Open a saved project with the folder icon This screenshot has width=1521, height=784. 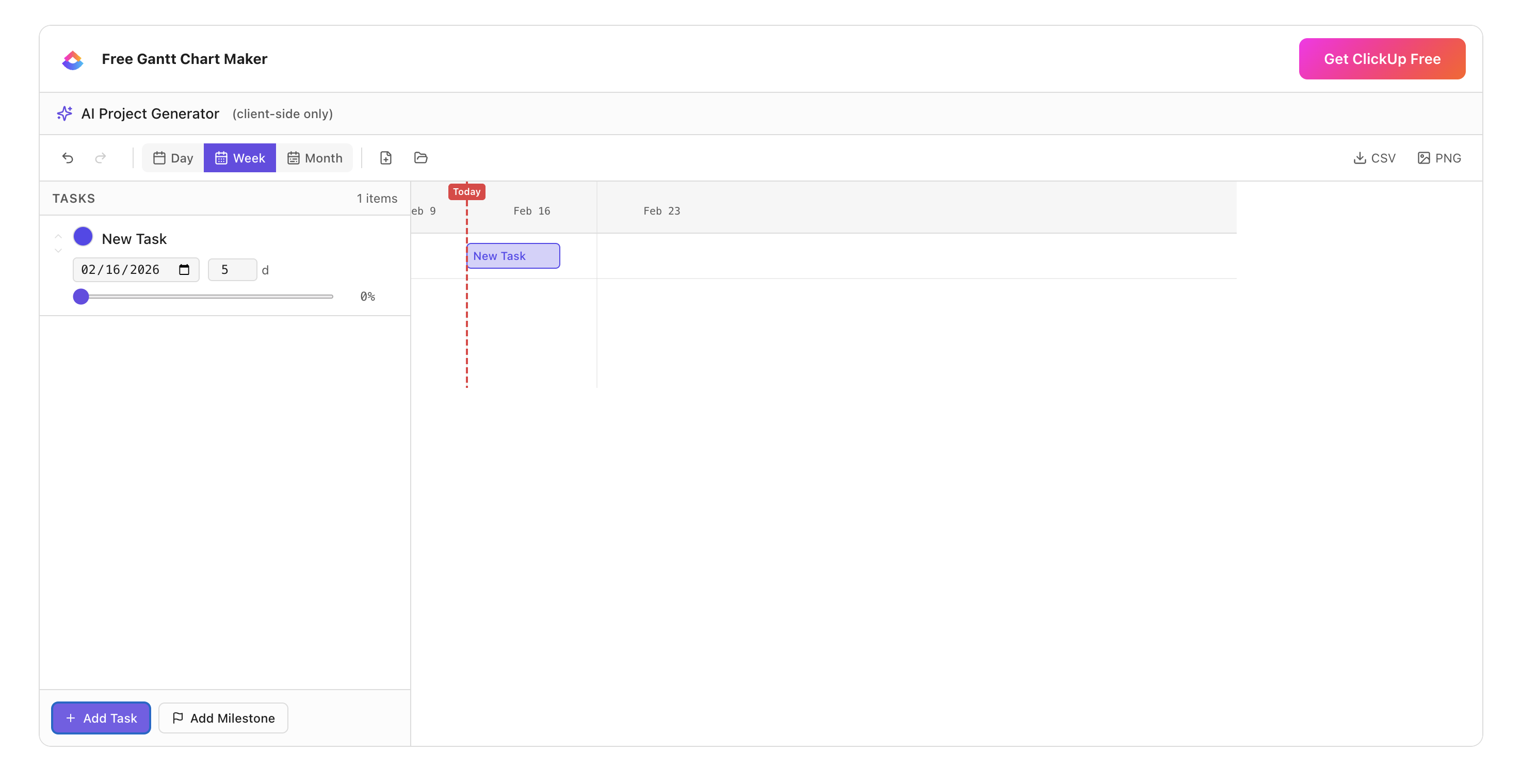[420, 158]
